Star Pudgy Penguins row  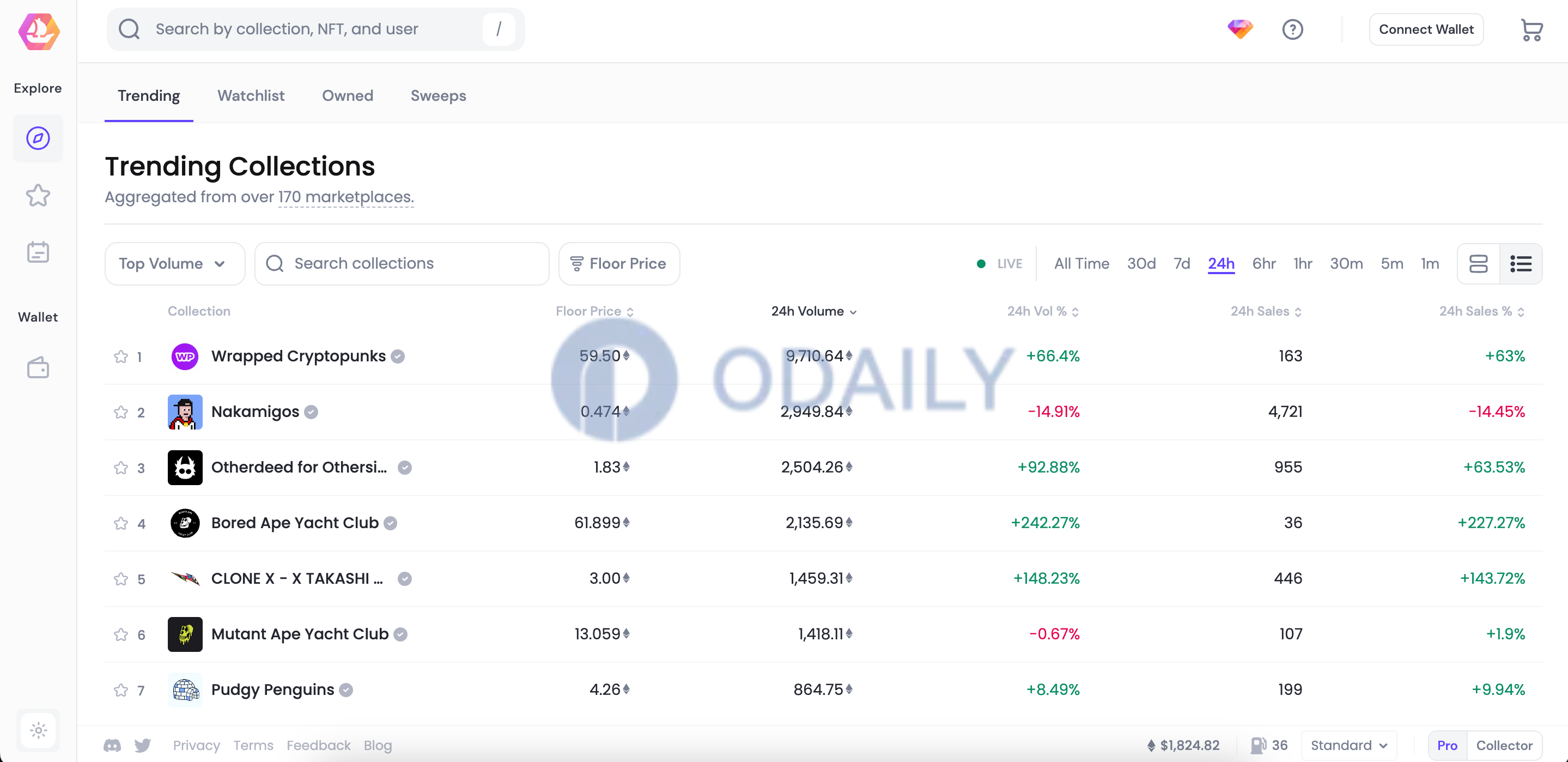pyautogui.click(x=120, y=690)
